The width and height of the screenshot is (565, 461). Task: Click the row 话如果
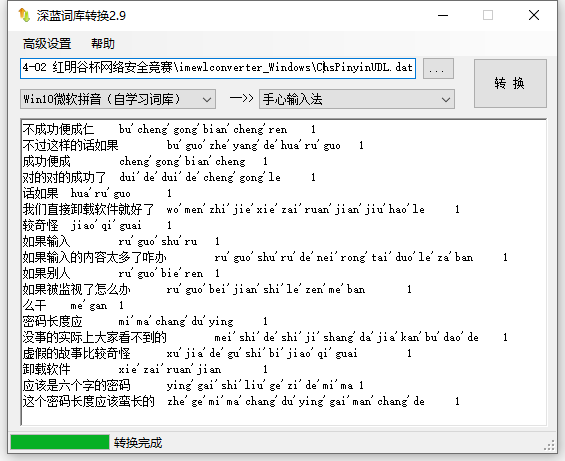(97, 193)
